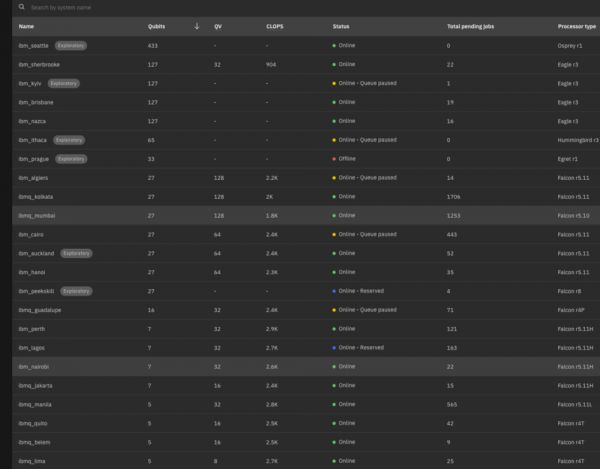The height and width of the screenshot is (469, 600).
Task: Click the yellow status dot for ibm_kyiv
Action: click(335, 83)
